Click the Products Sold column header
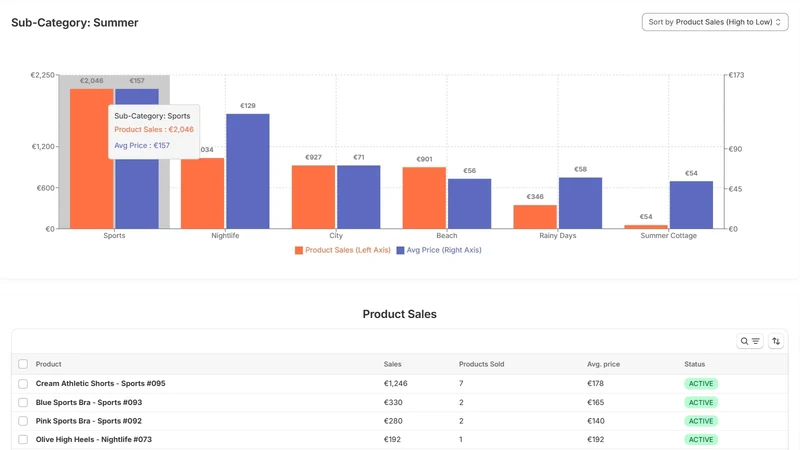Screen dimensions: 800x450 [x=481, y=364]
